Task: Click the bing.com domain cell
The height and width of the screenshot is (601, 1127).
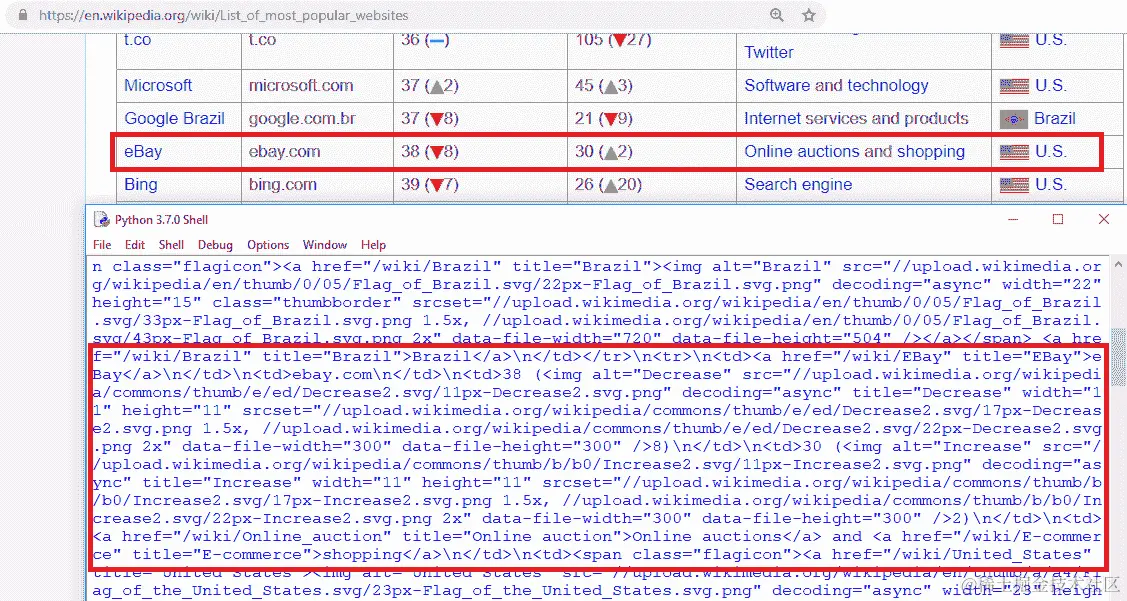Action: tap(317, 185)
